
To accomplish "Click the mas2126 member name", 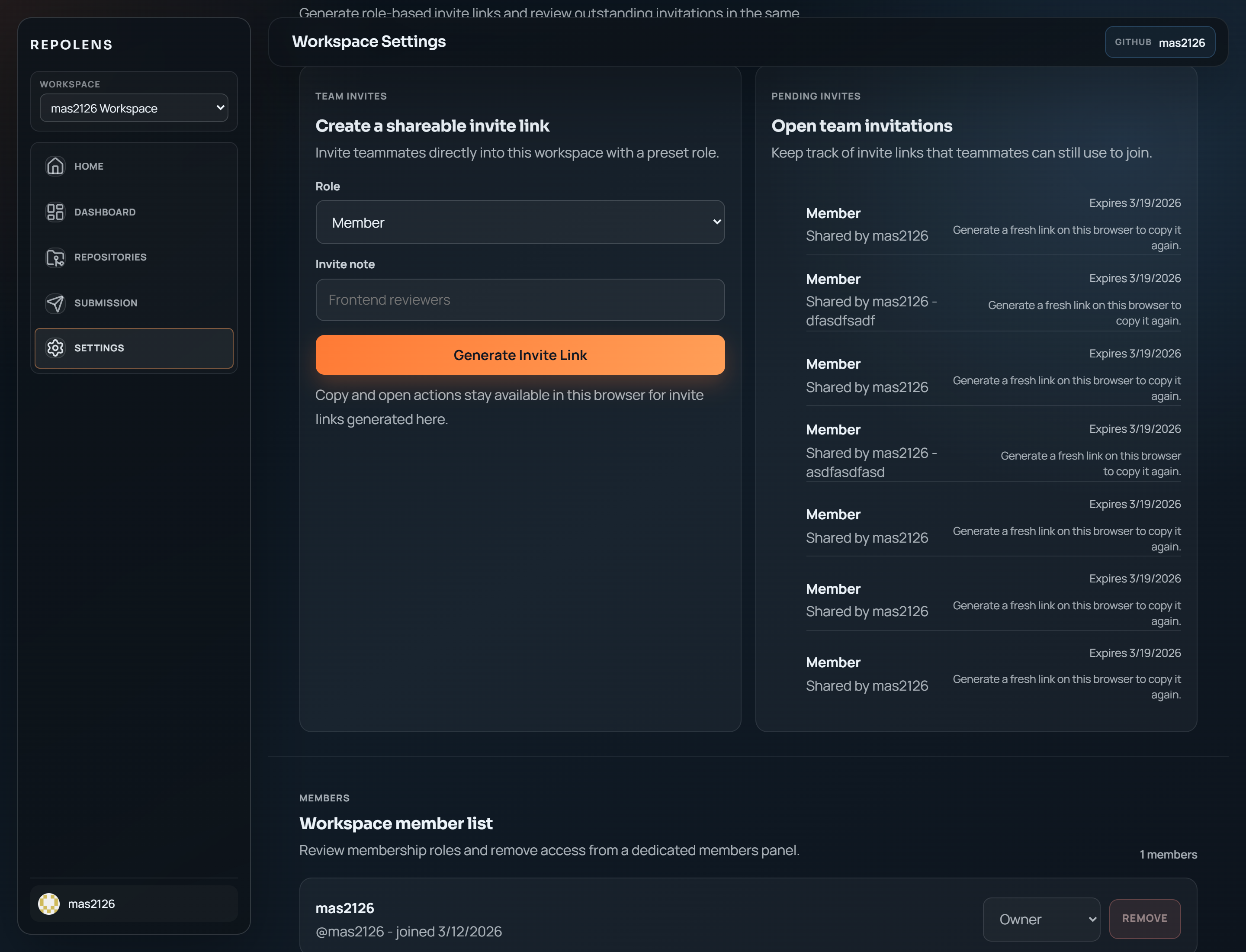I will click(344, 908).
